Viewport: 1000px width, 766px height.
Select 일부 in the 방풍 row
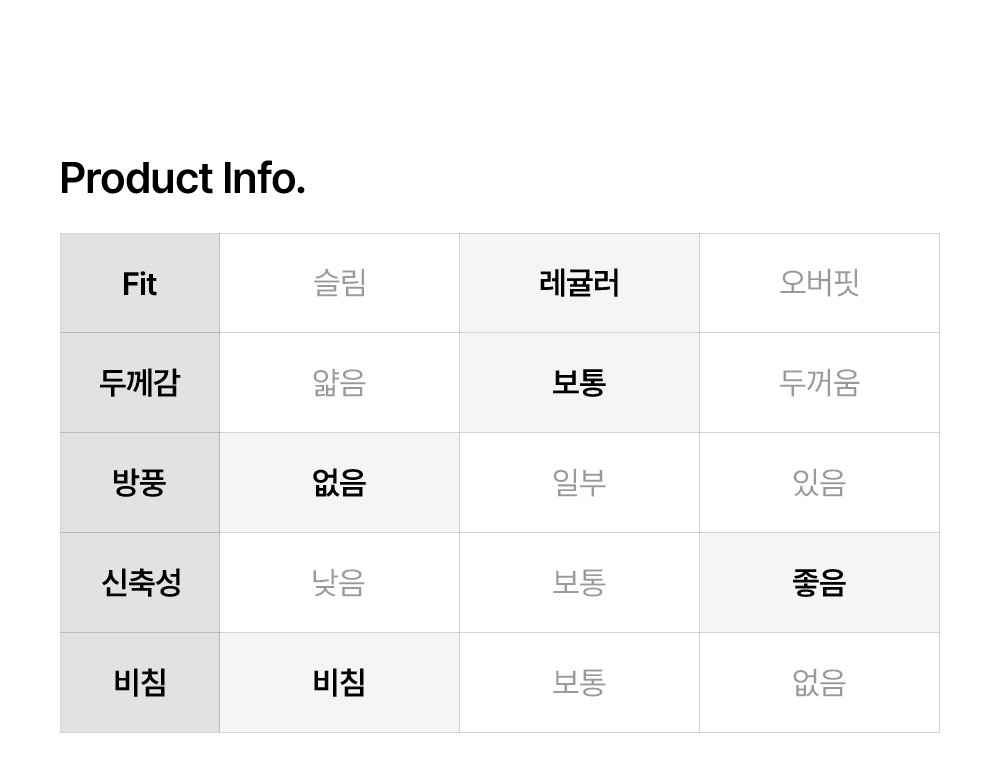click(x=579, y=483)
